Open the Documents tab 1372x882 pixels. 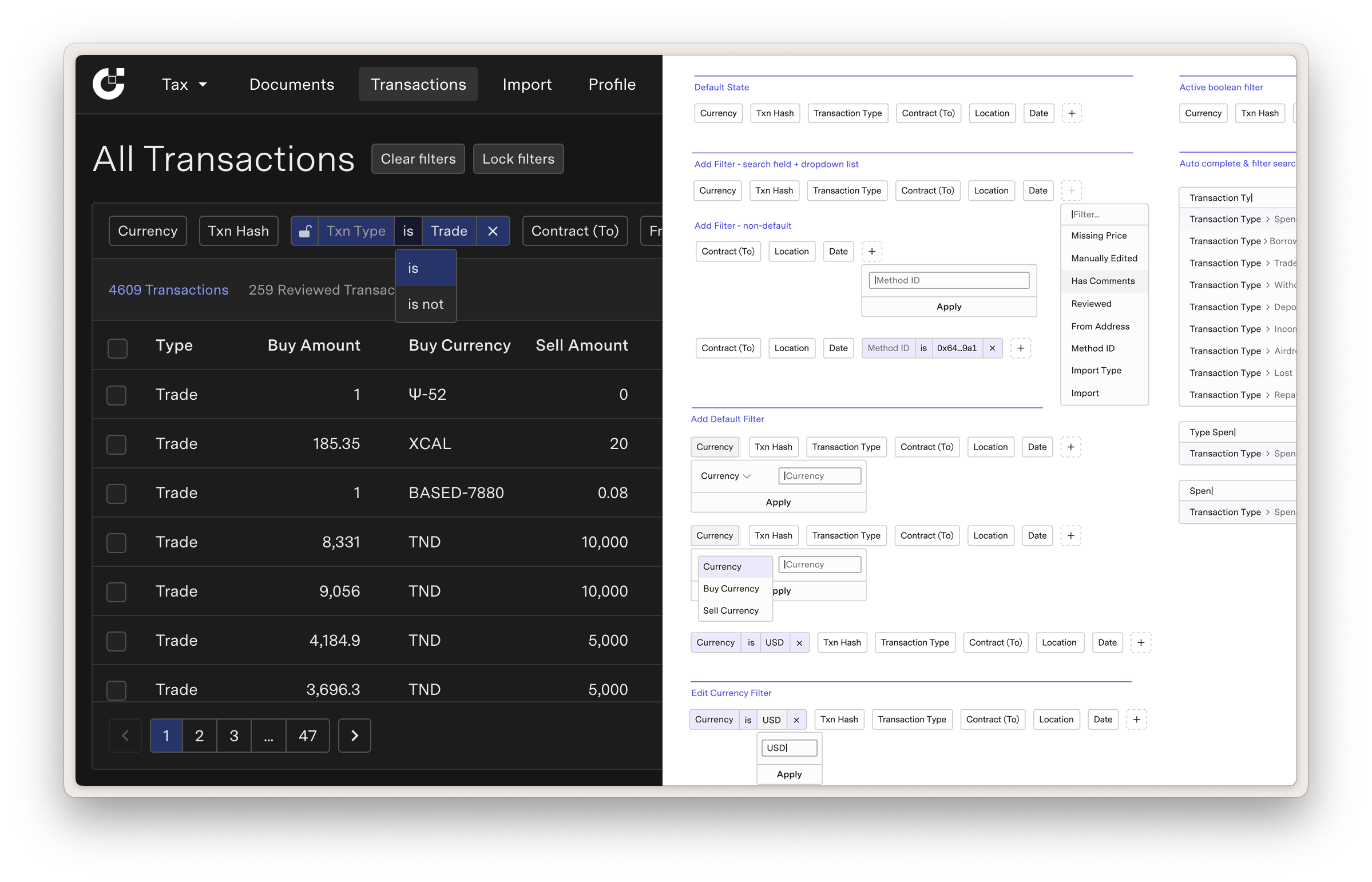pos(292,85)
